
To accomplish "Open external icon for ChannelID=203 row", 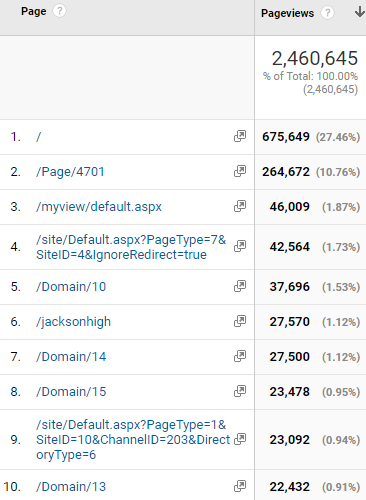I will (x=240, y=439).
